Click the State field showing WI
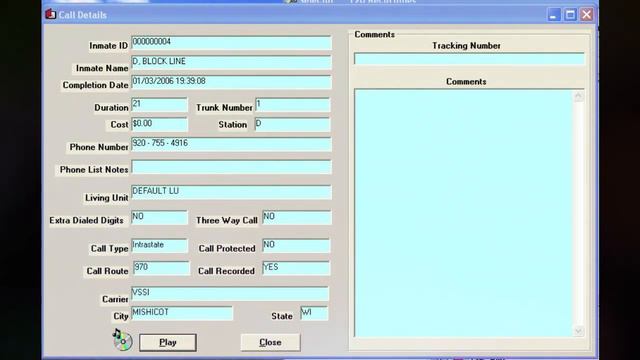 coord(314,313)
